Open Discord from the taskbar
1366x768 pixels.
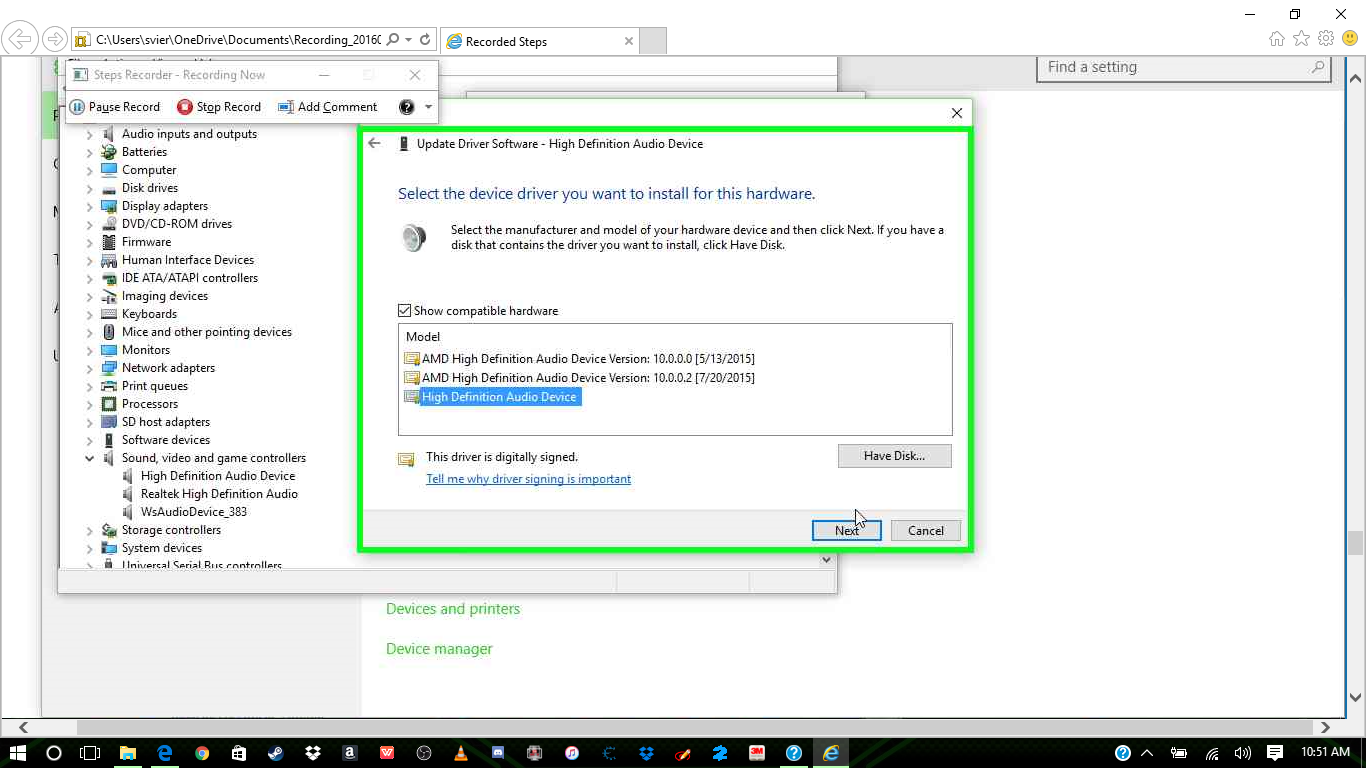tap(497, 753)
